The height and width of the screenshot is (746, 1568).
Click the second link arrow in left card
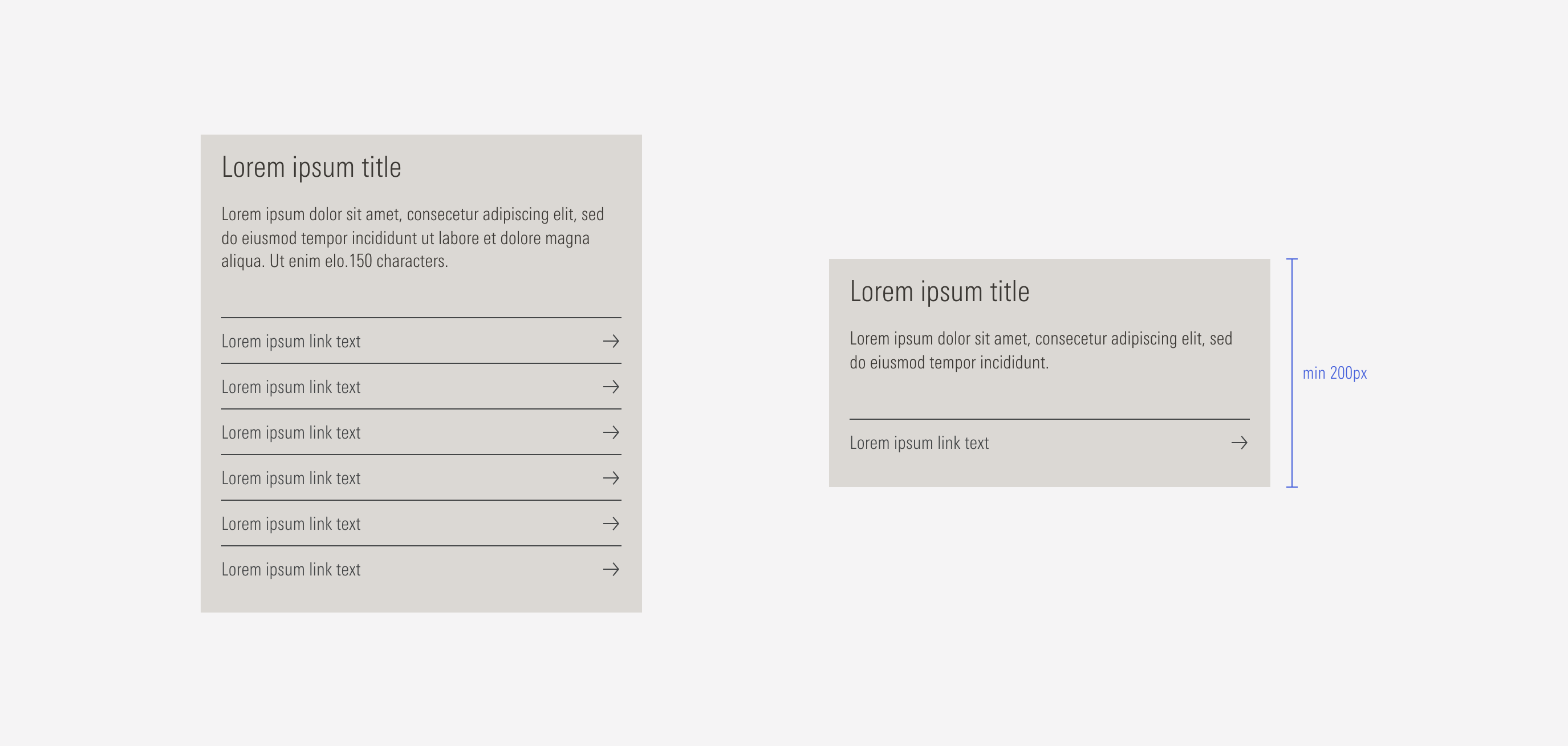[611, 387]
